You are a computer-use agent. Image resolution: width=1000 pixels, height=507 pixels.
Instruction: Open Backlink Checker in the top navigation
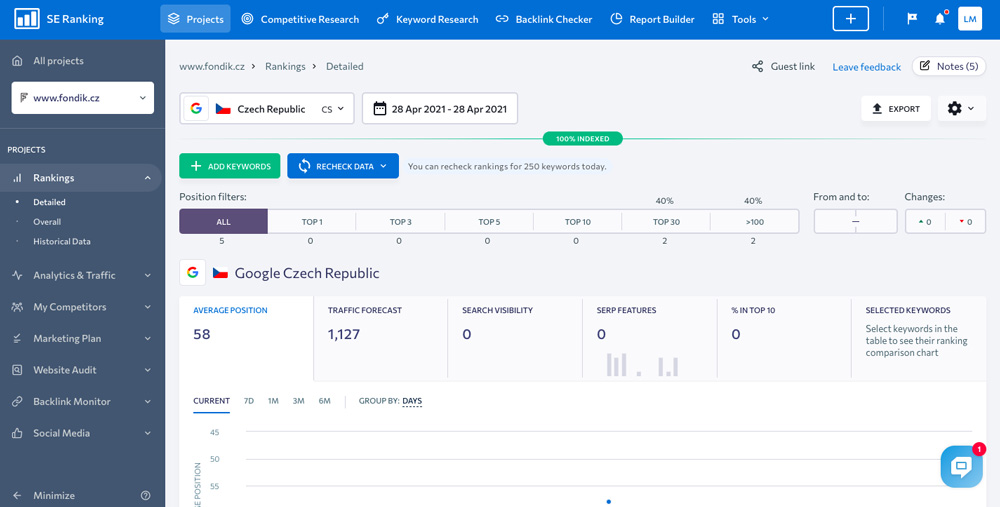point(544,19)
